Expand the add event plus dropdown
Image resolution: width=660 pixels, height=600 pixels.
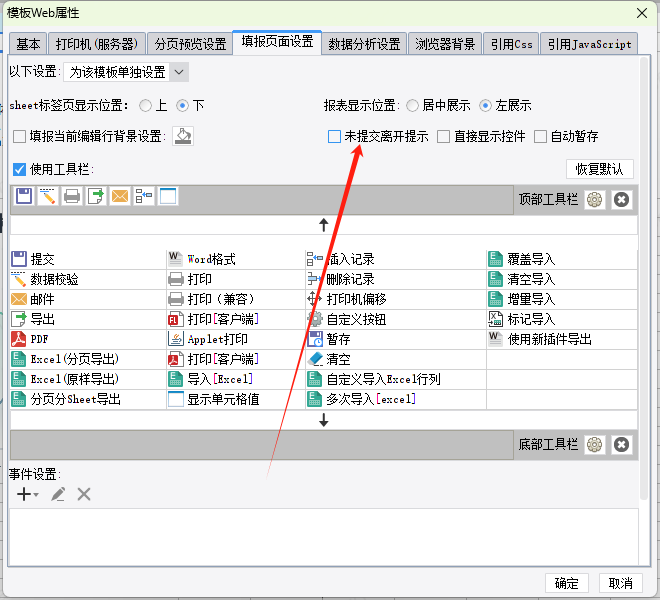(28, 494)
